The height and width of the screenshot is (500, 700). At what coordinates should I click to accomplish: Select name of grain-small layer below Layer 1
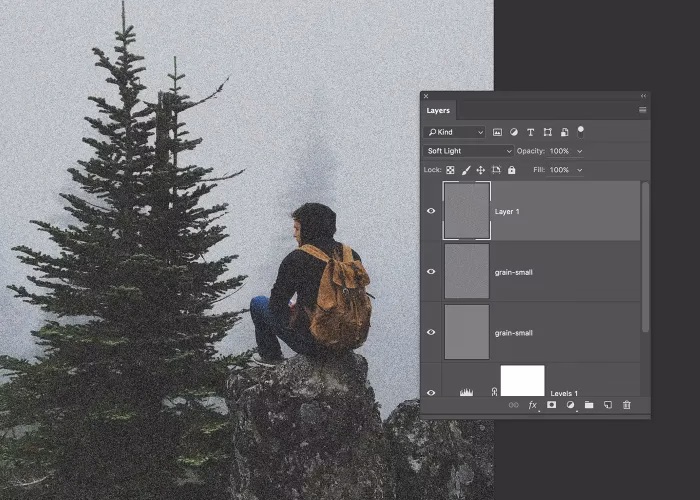point(513,272)
